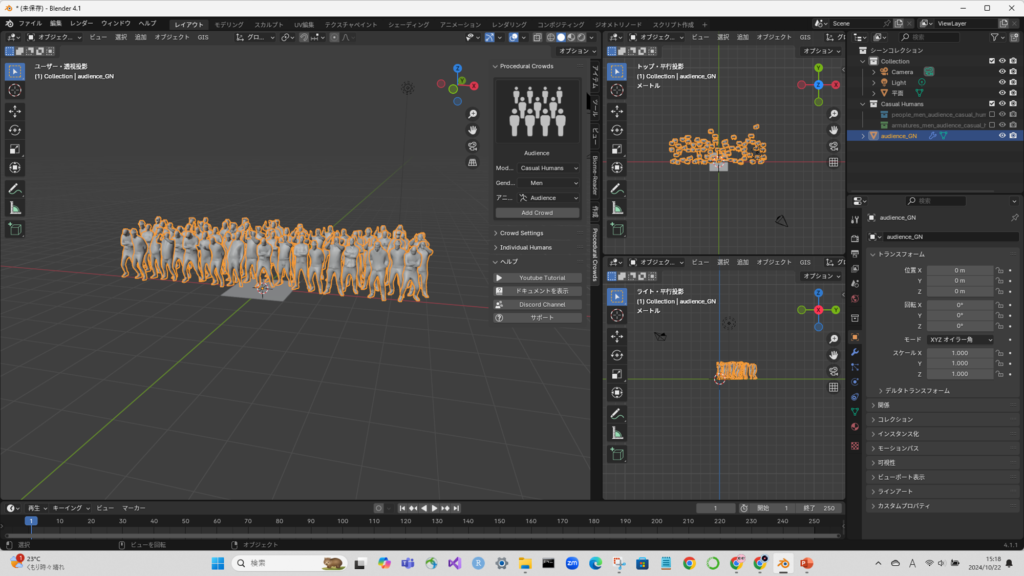Click the Add Crowd button
This screenshot has width=1024, height=576.
click(537, 213)
